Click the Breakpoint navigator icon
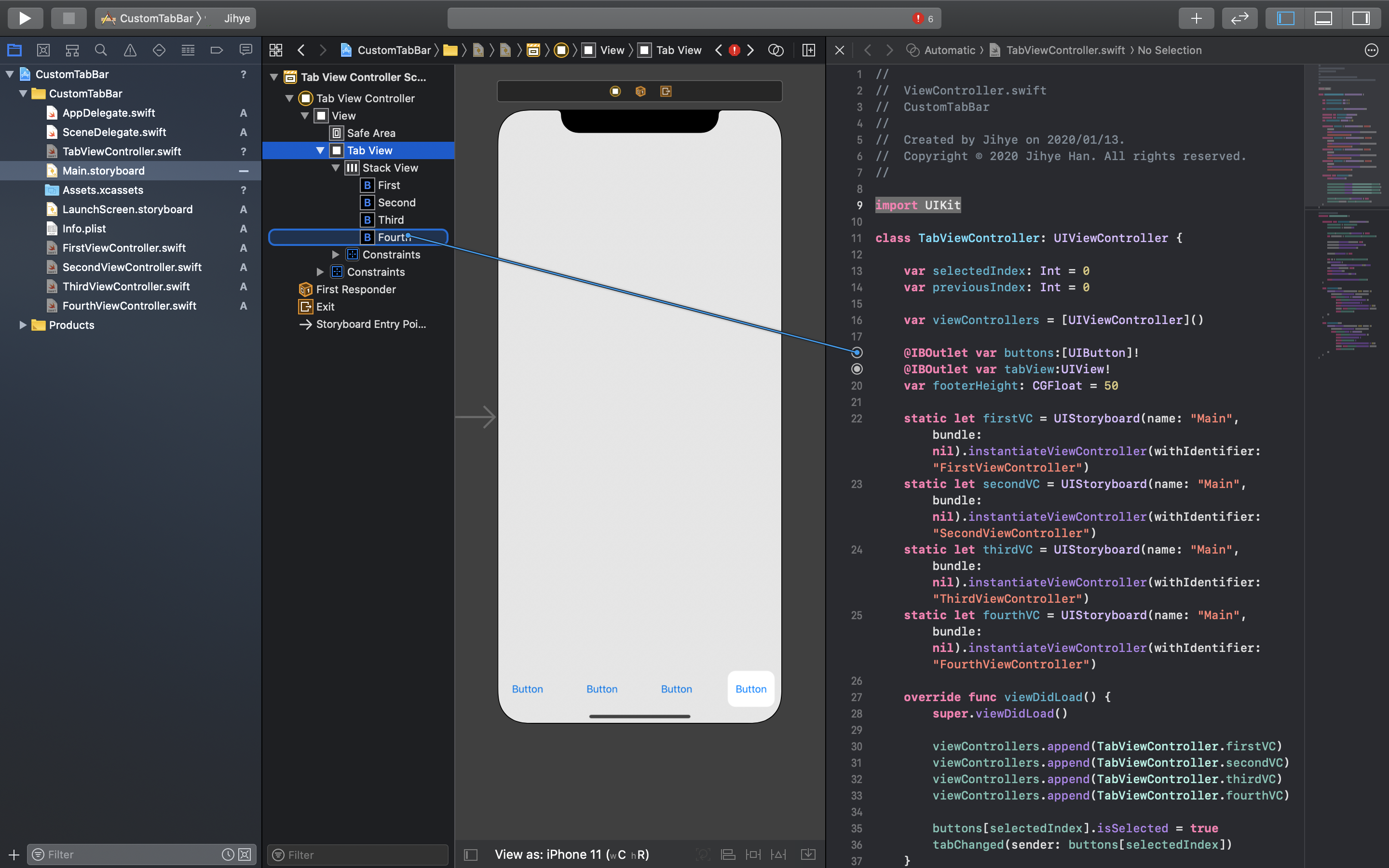The width and height of the screenshot is (1389, 868). click(217, 50)
